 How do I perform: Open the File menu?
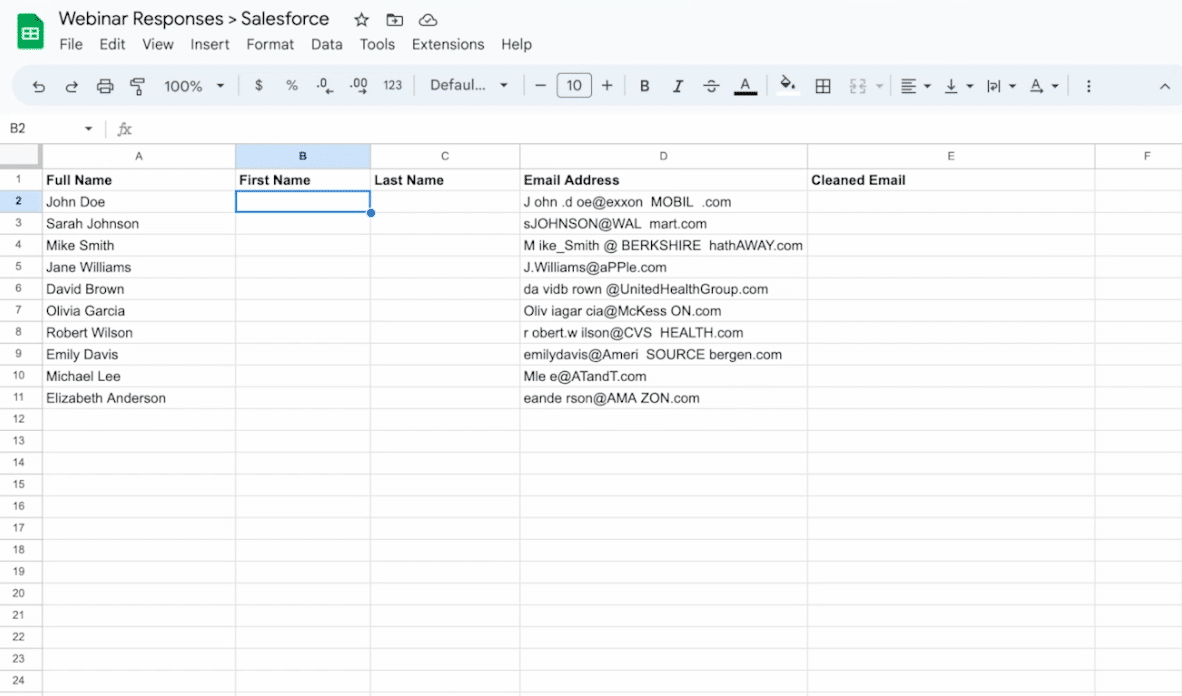click(71, 44)
